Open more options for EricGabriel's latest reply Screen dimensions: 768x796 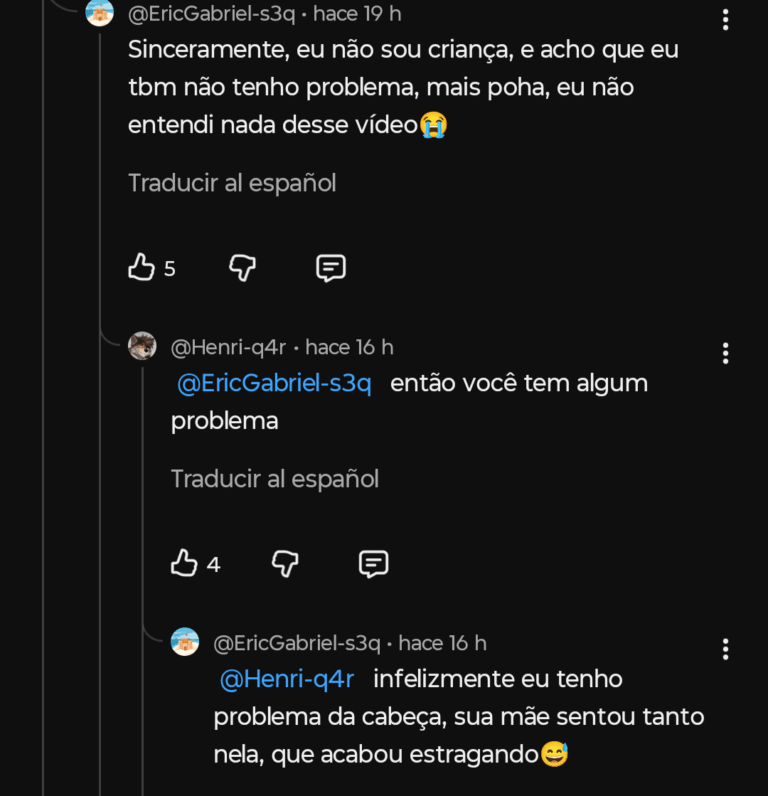point(726,649)
